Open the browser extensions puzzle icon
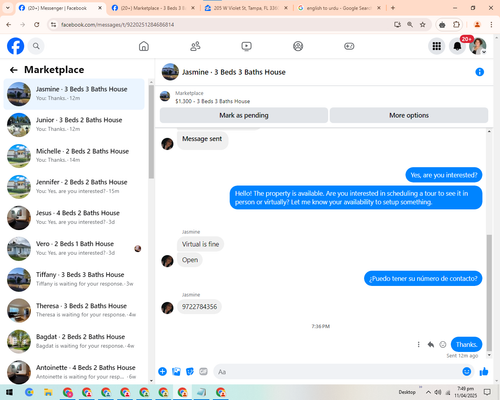This screenshot has height=400, width=500. pyautogui.click(x=456, y=25)
